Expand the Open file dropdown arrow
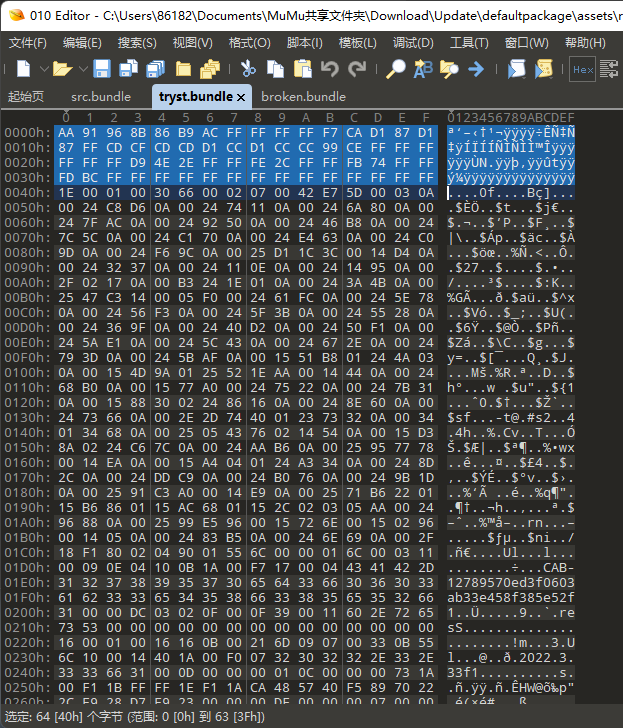The image size is (623, 728). 83,69
